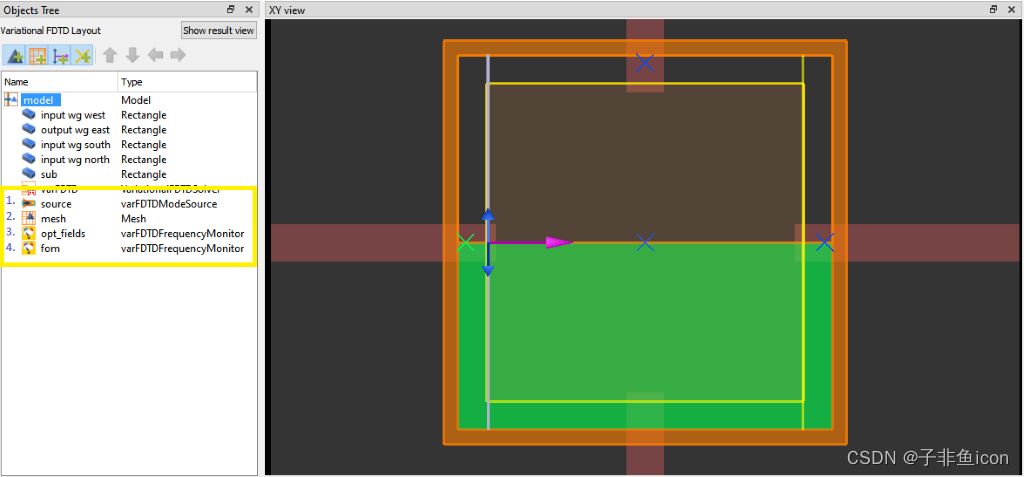Select the fom monitor in the tree
This screenshot has width=1024, height=477.
50,248
